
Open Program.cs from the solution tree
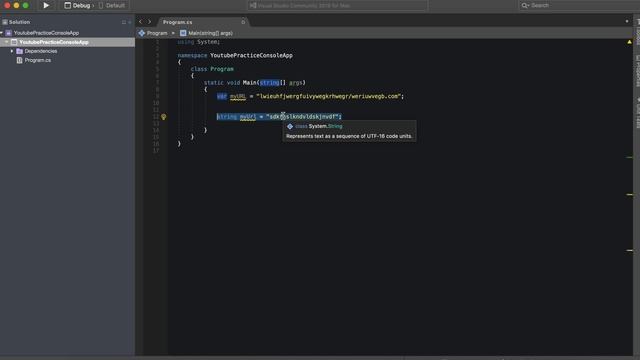click(38, 60)
